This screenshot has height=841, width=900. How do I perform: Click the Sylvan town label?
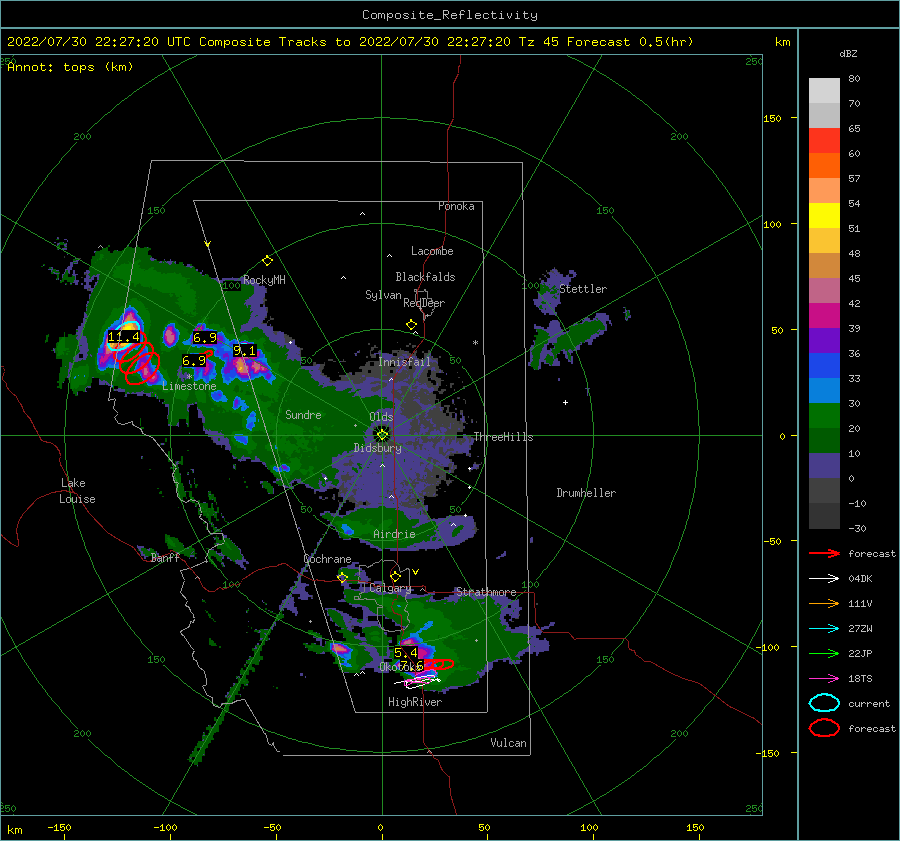point(383,295)
